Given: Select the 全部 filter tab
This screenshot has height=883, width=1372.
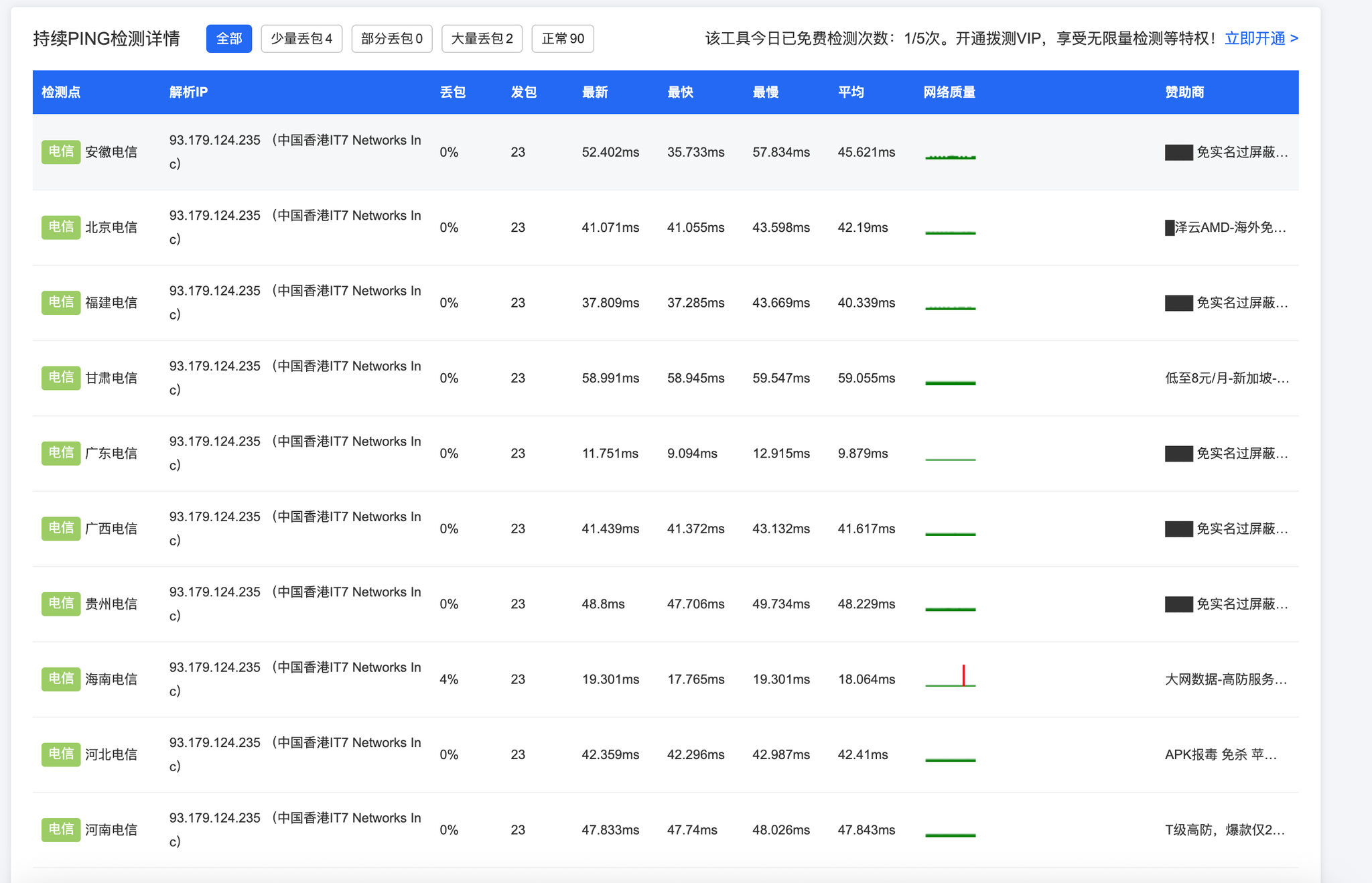Looking at the screenshot, I should click(228, 39).
